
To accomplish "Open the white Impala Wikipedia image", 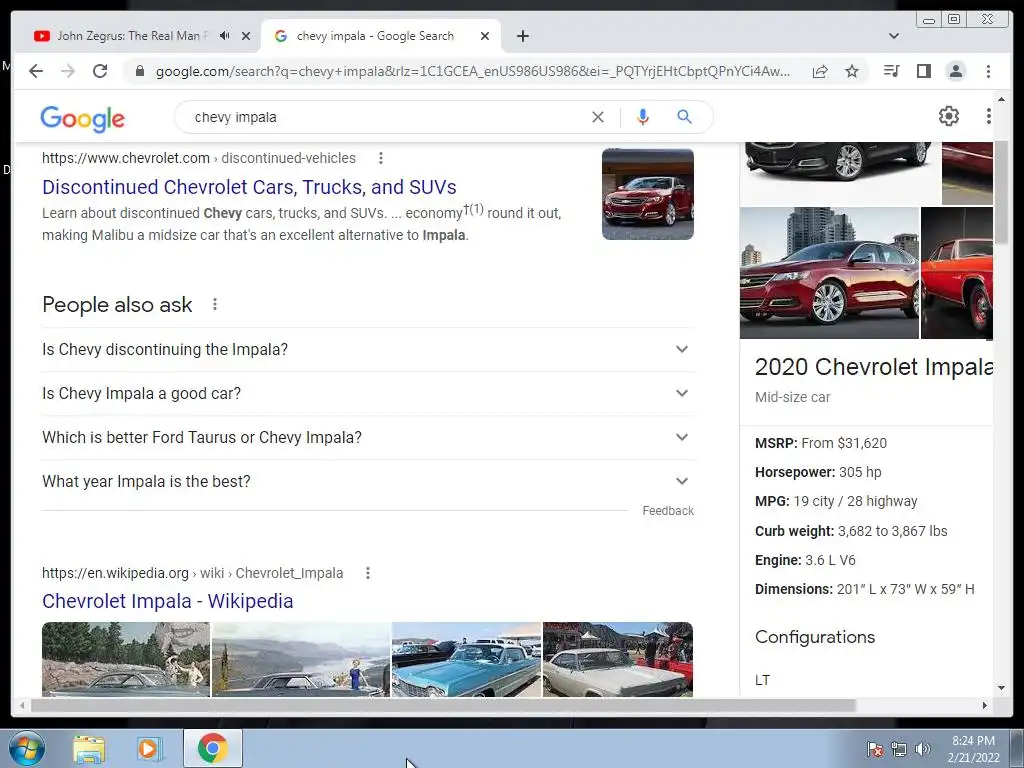I will click(x=618, y=659).
